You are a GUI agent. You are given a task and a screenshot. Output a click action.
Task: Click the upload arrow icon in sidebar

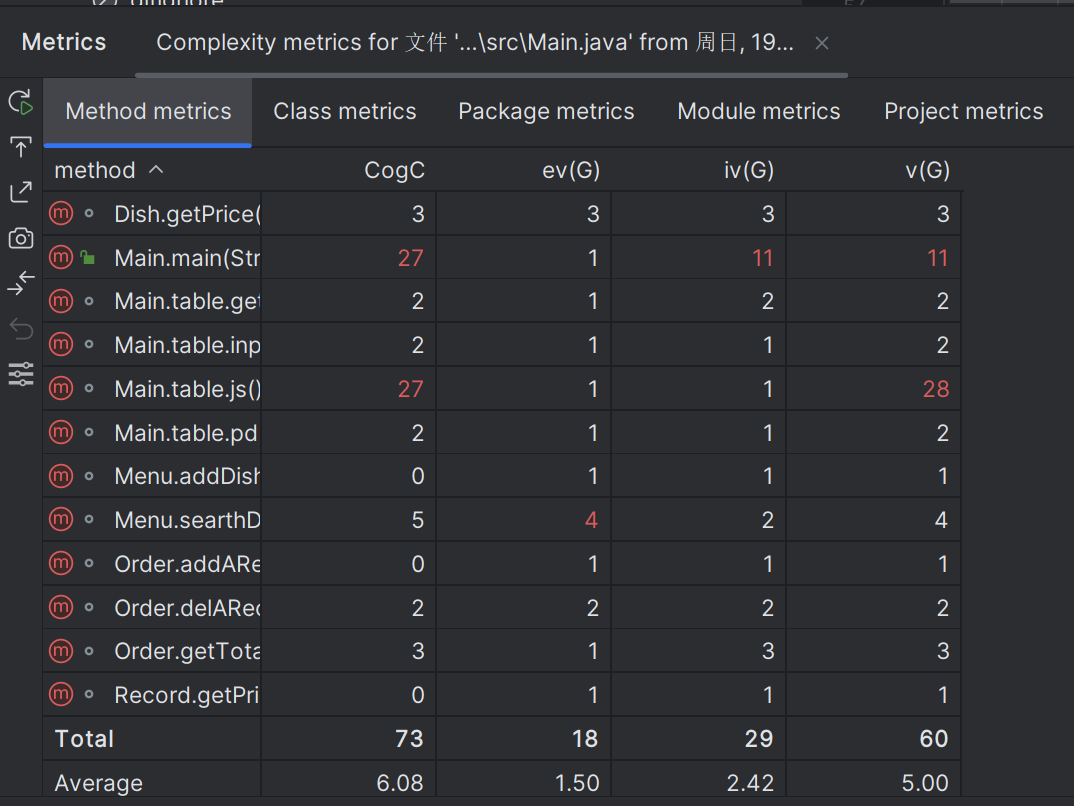click(21, 148)
